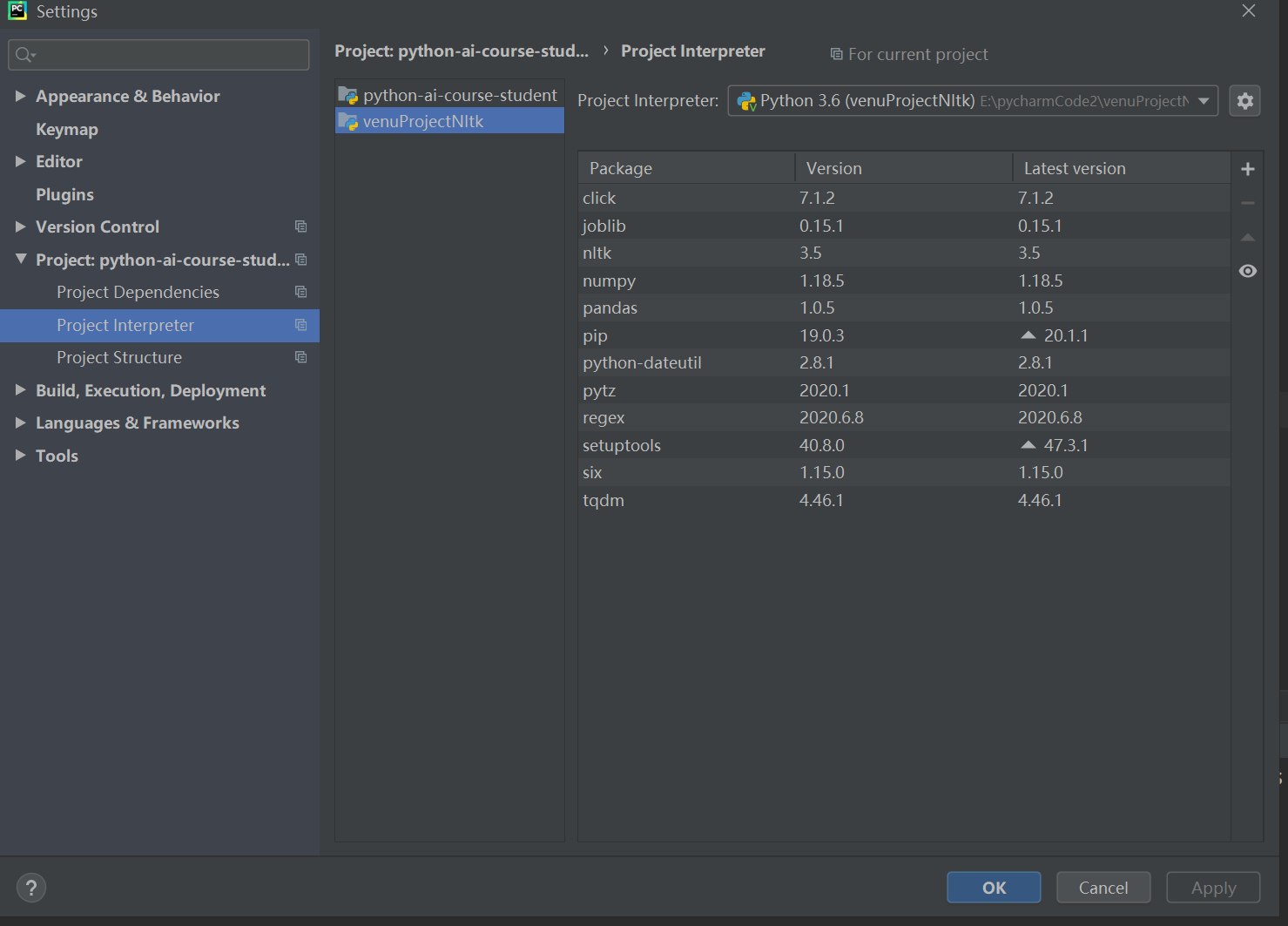This screenshot has width=1288, height=926.
Task: Open Project Structure settings page
Action: pos(119,357)
